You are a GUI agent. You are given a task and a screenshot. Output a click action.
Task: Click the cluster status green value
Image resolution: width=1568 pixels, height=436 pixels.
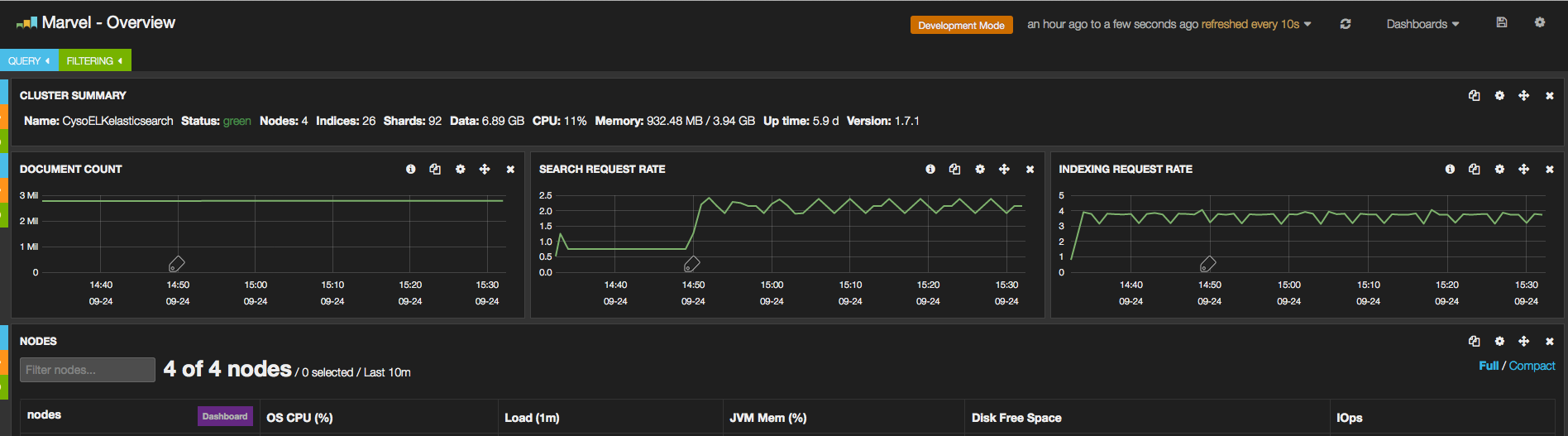pos(237,121)
